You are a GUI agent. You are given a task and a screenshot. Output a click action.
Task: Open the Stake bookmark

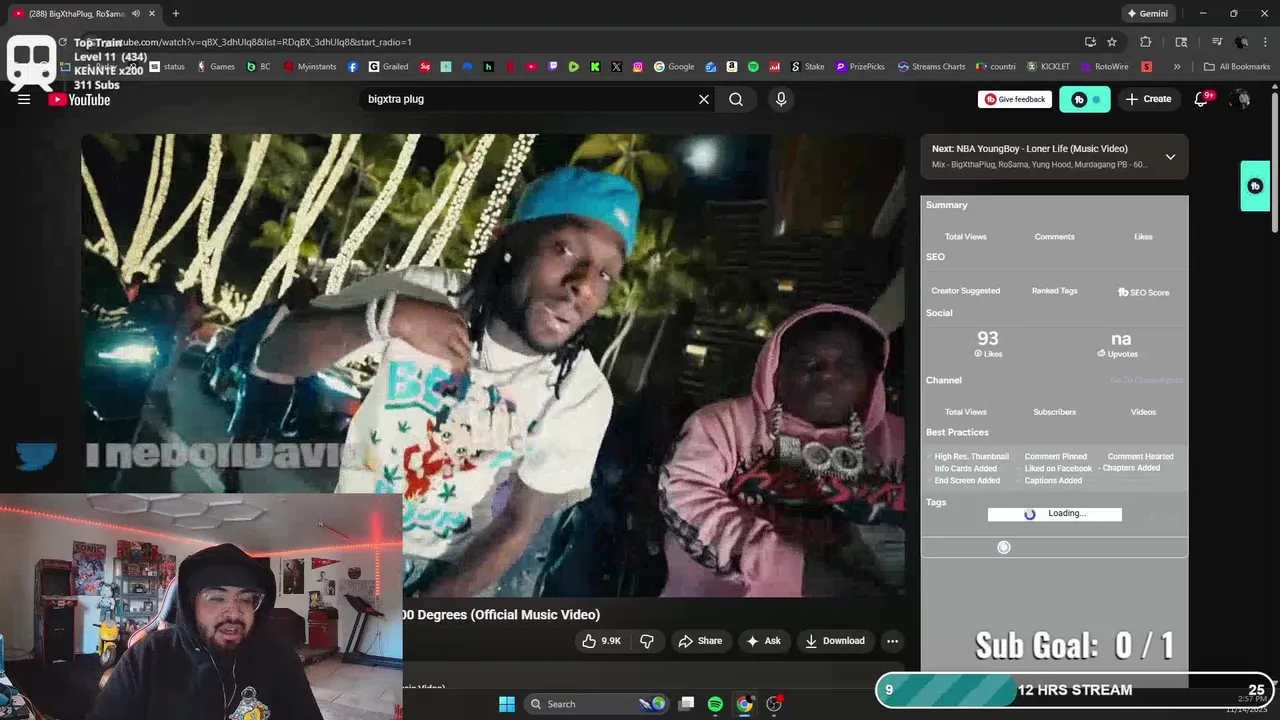[x=808, y=67]
